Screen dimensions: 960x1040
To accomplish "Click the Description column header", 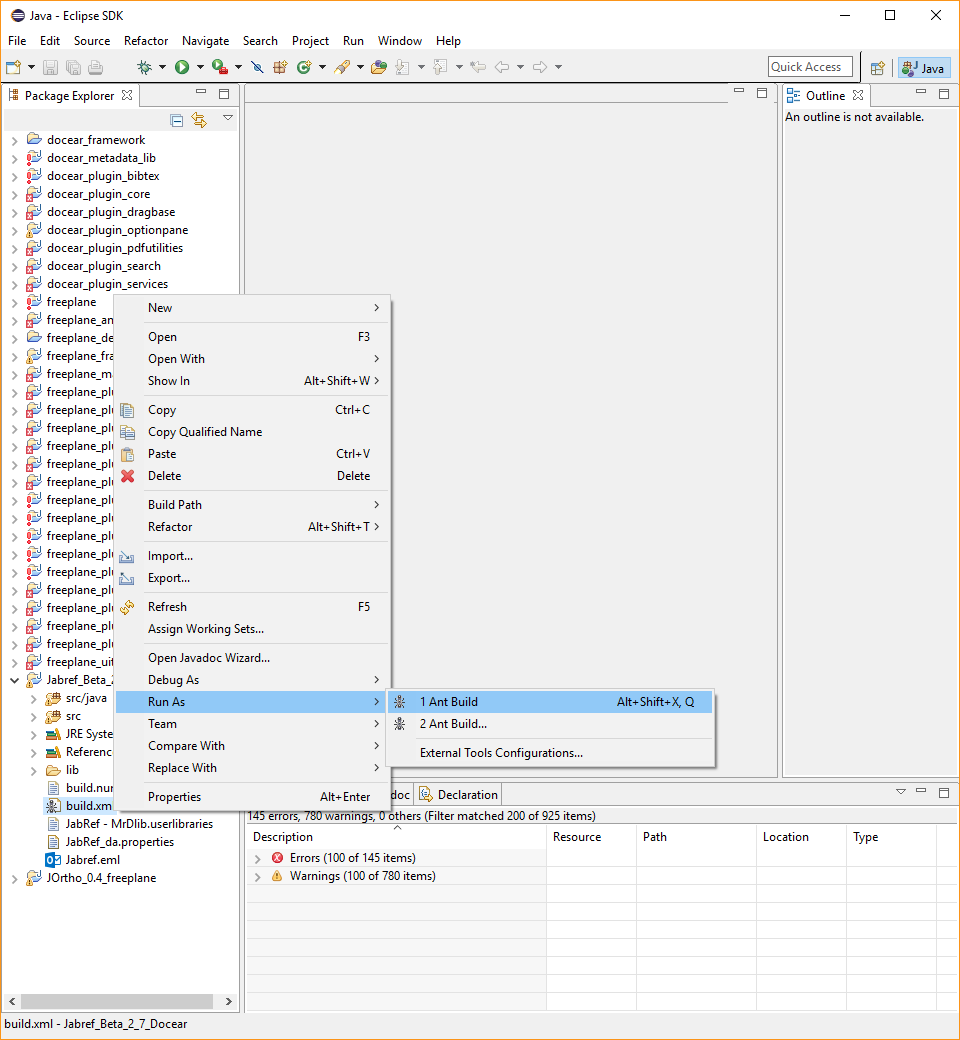I will click(x=396, y=837).
